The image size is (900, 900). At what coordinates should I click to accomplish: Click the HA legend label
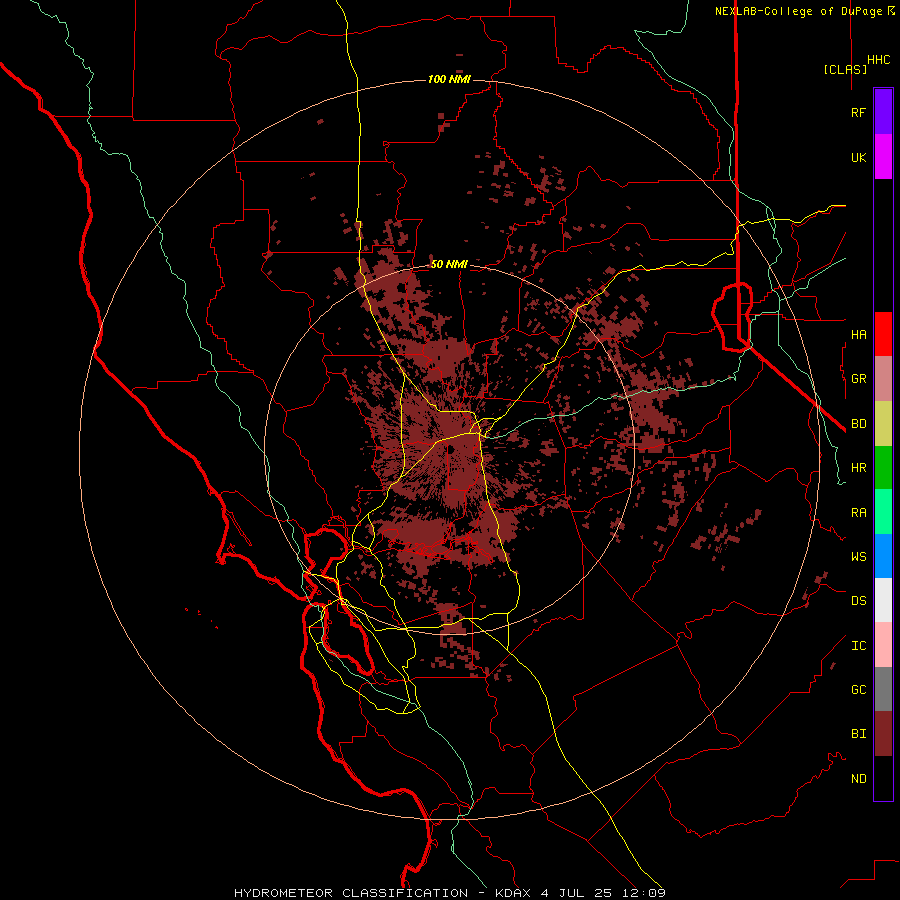pyautogui.click(x=858, y=334)
